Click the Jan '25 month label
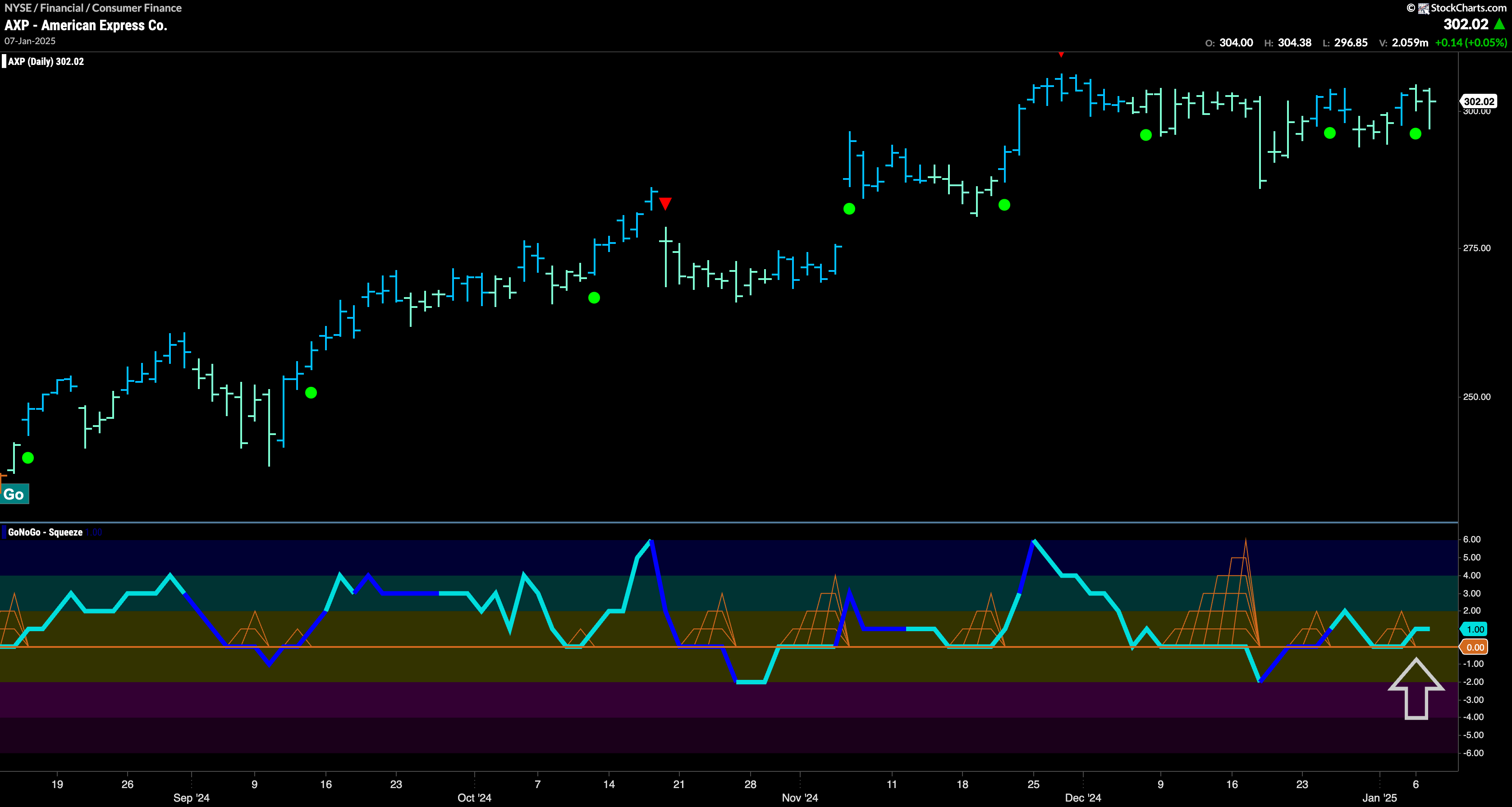Screen dimensions: 1512x807 point(1379,798)
